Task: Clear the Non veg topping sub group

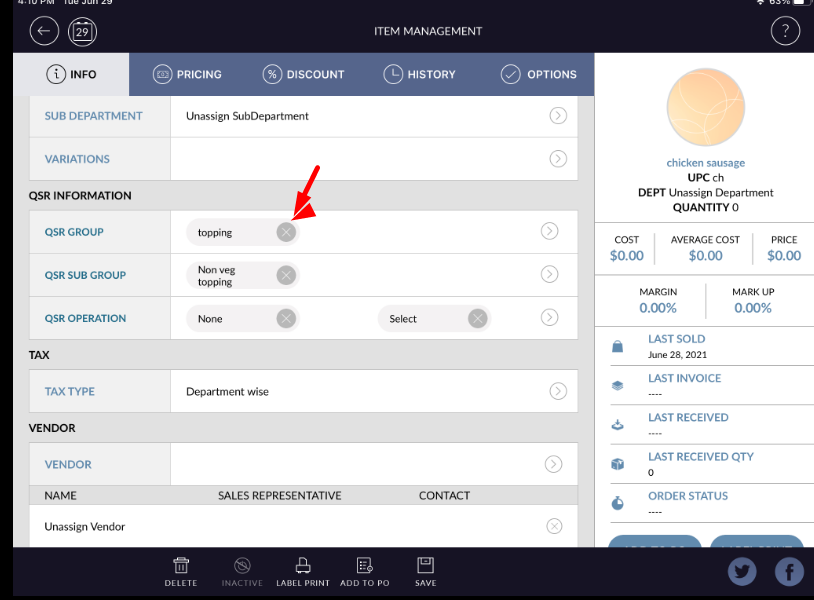Action: [x=286, y=275]
